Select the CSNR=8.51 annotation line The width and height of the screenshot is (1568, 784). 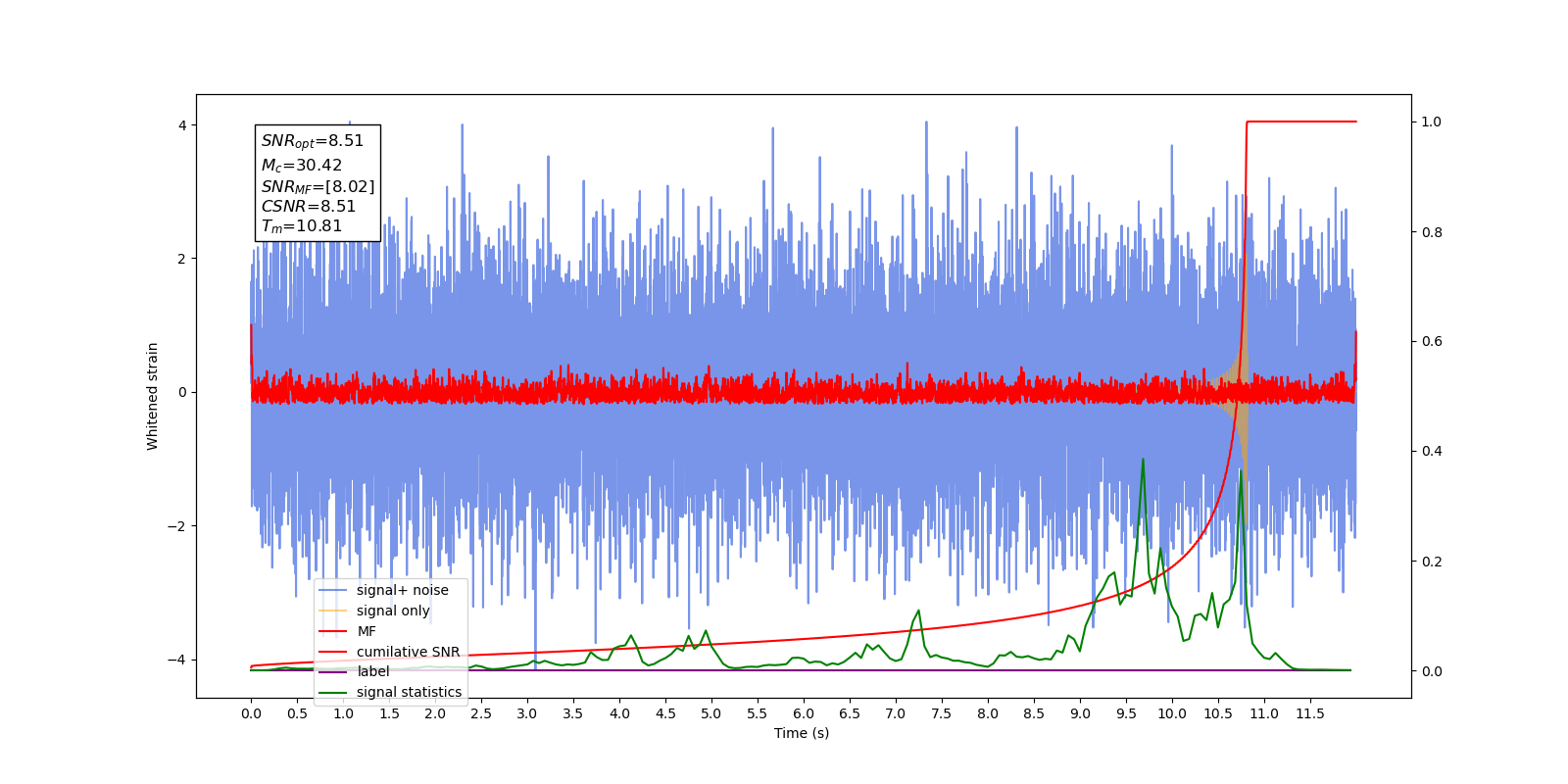click(309, 206)
